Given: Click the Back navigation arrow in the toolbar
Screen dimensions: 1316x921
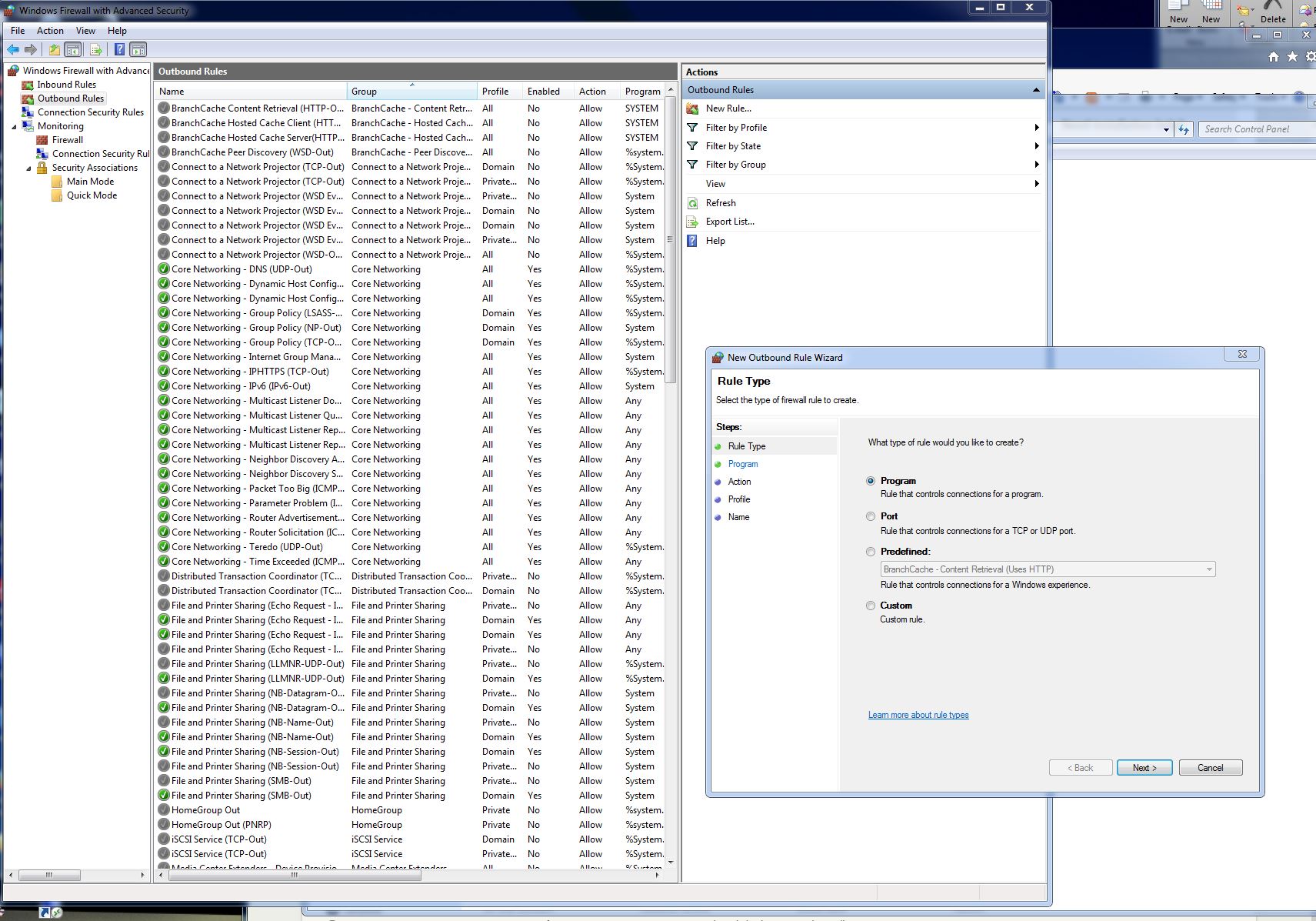Looking at the screenshot, I should click(13, 48).
